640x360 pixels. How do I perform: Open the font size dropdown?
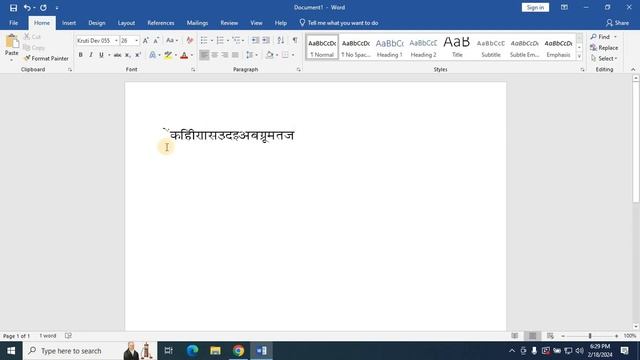point(136,40)
